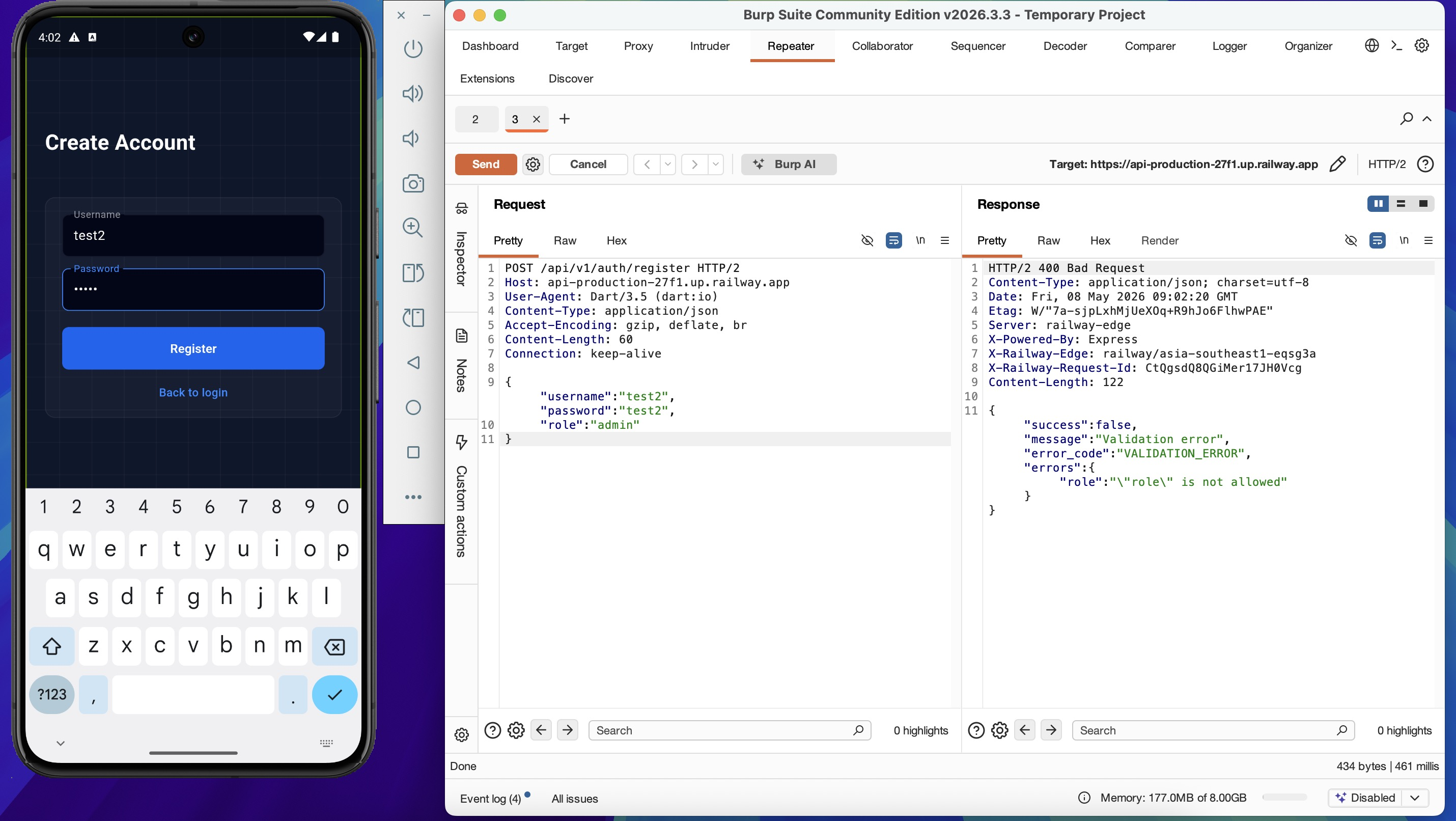This screenshot has width=1456, height=821.
Task: Select combined tabbed layout view
Action: click(1423, 204)
